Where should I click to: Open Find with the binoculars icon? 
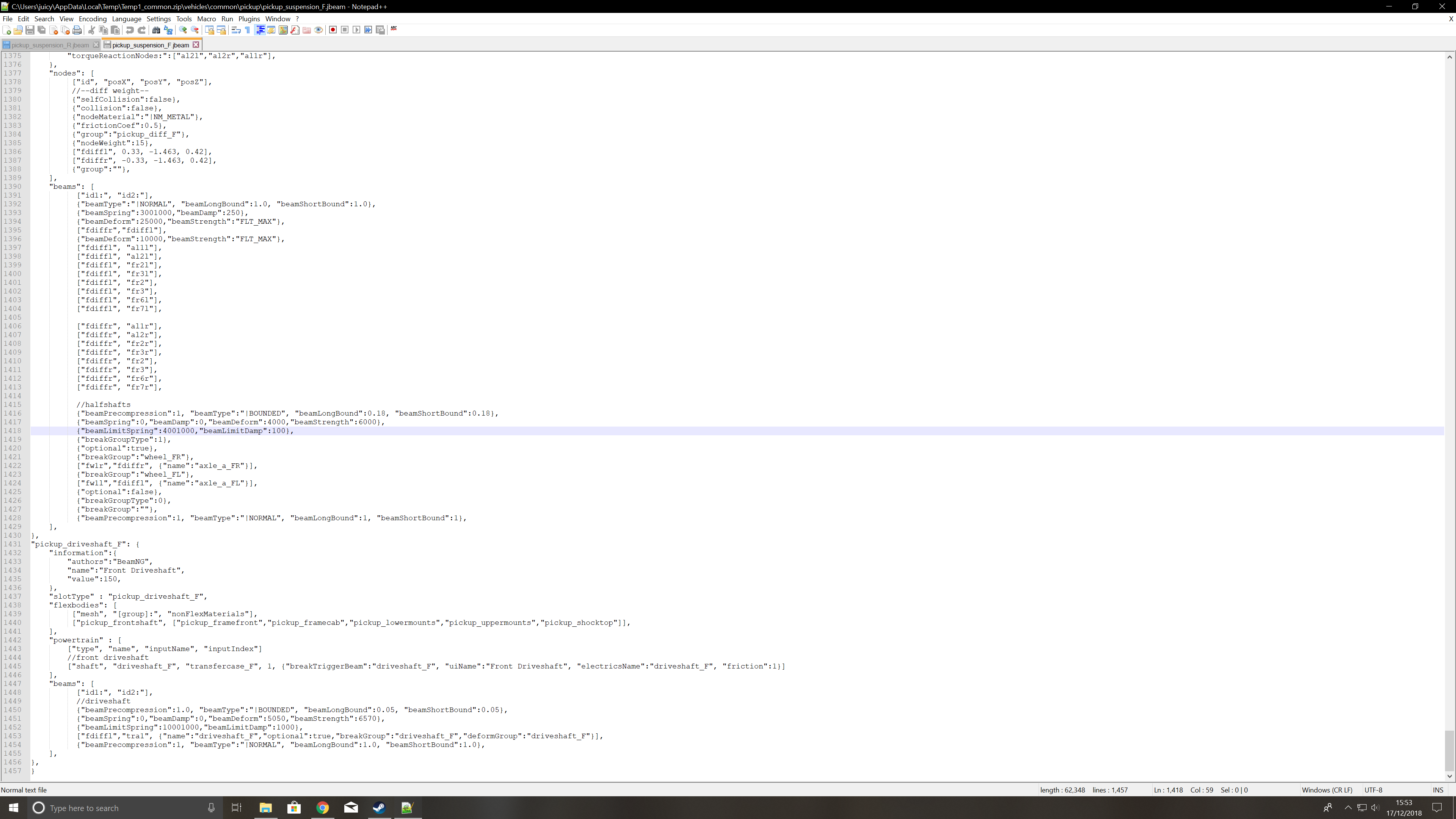tap(156, 30)
